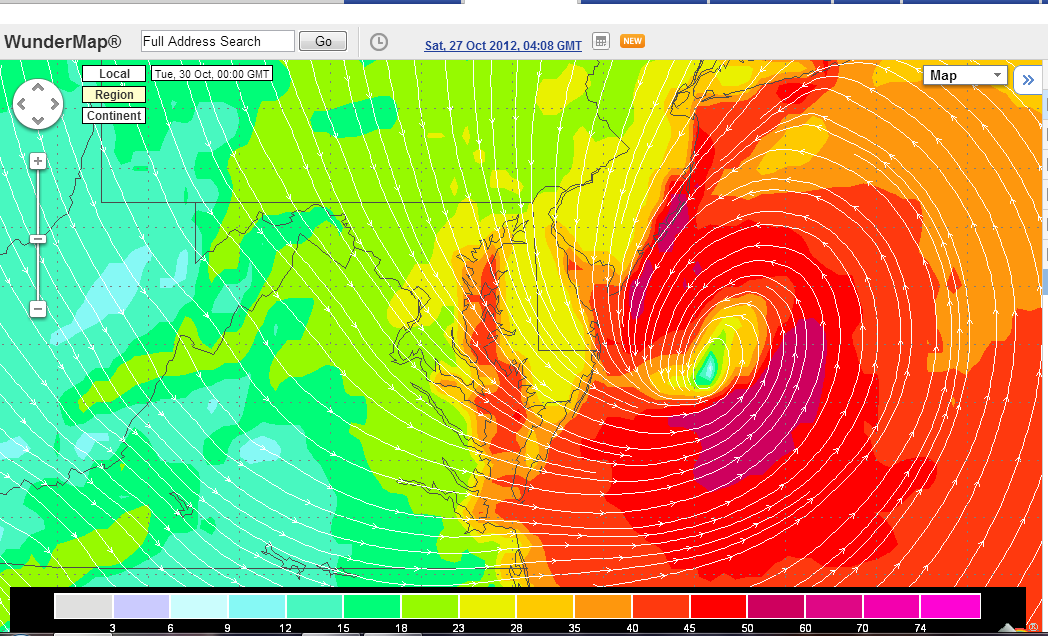Click the legend value 74
The image size is (1048, 636).
click(920, 628)
